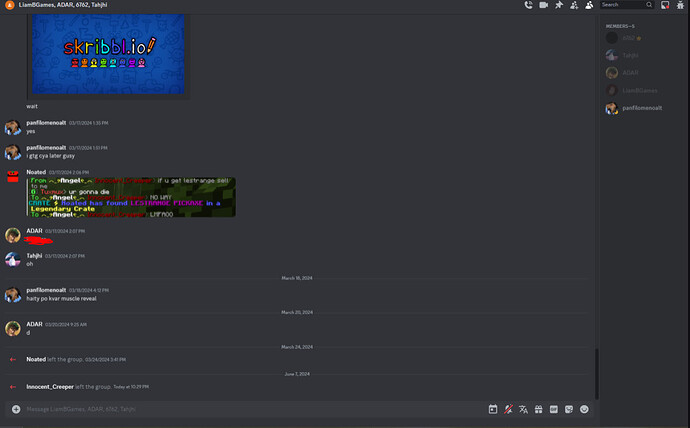Add friends to the group DM
The image size is (690, 428).
(x=574, y=5)
